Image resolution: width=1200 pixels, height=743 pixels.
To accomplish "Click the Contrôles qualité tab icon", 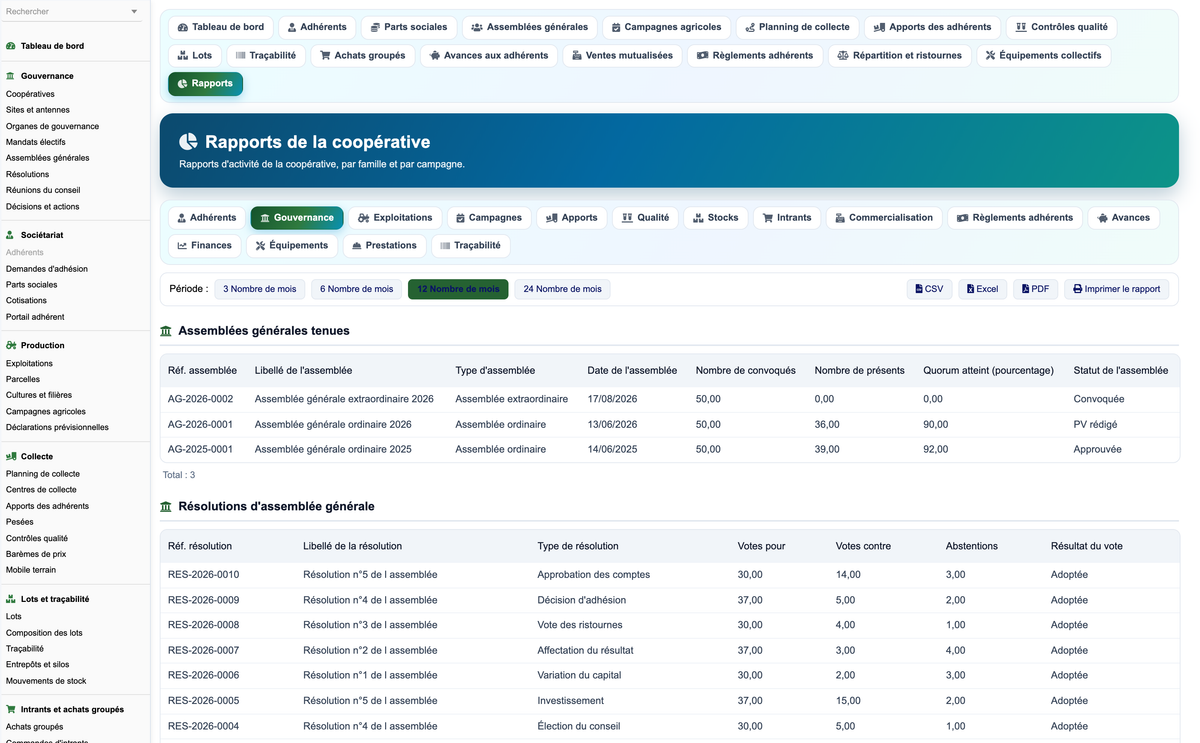I will (1021, 27).
